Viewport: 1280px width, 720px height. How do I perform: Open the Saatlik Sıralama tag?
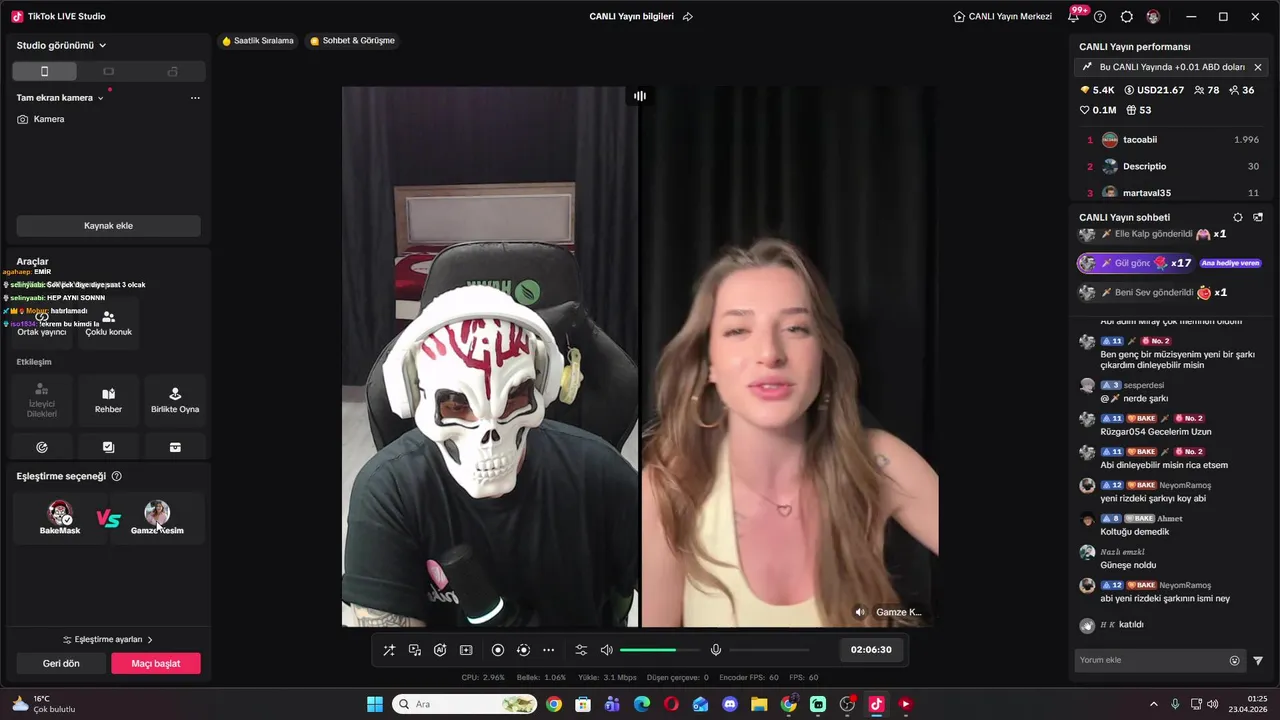point(258,41)
